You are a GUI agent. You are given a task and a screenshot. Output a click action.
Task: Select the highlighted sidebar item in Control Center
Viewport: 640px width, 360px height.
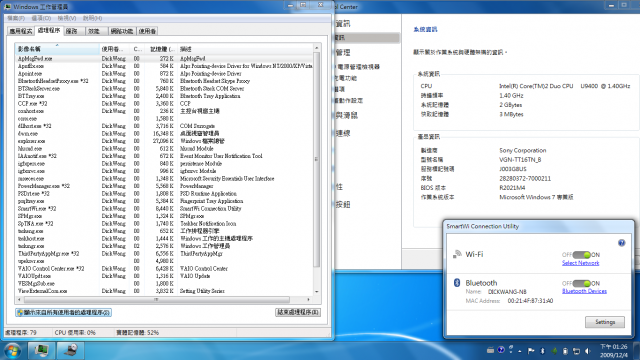367,38
